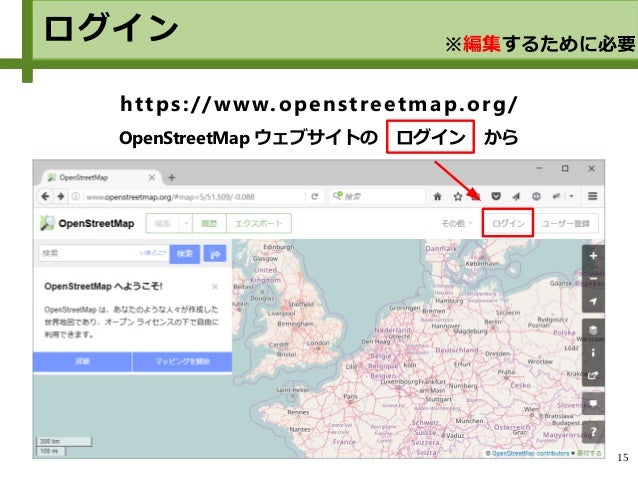The width and height of the screenshot is (638, 479).
Task: Open the hamburger menu in the browser
Action: (x=592, y=196)
